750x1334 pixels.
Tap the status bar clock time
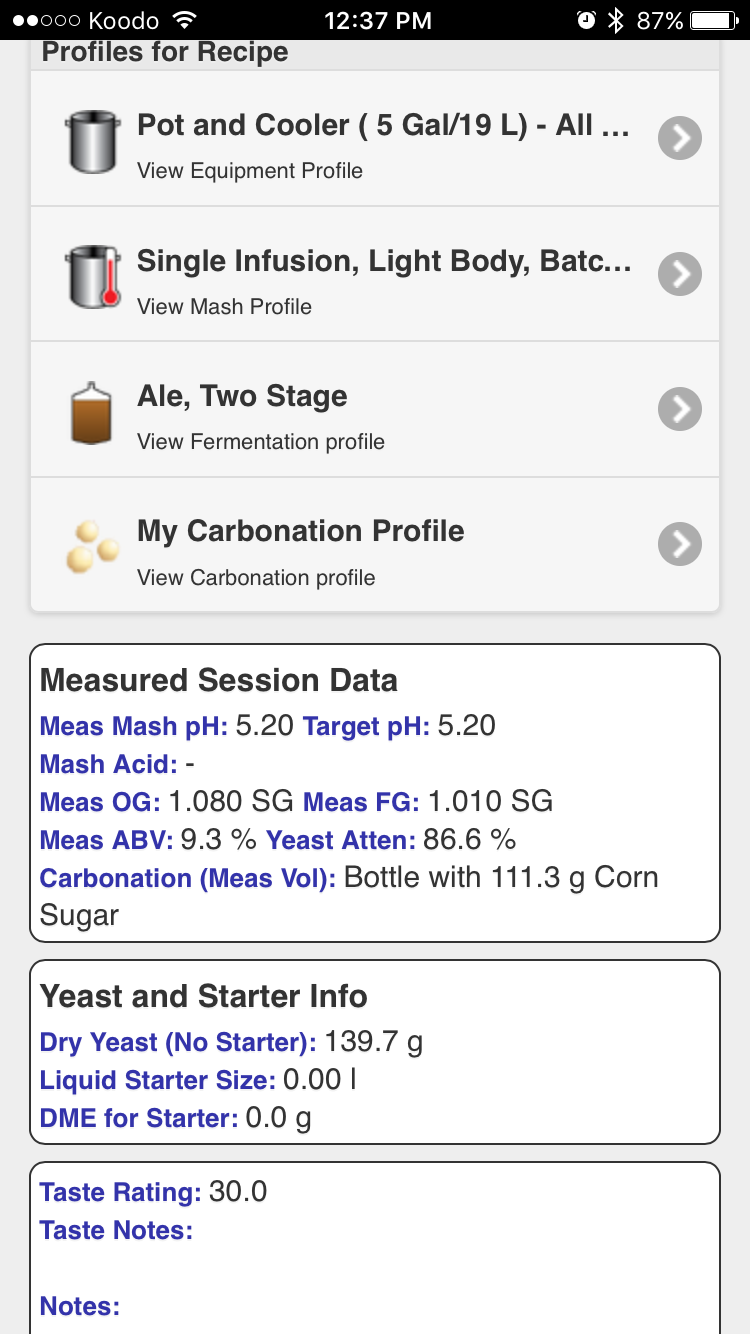pos(378,20)
